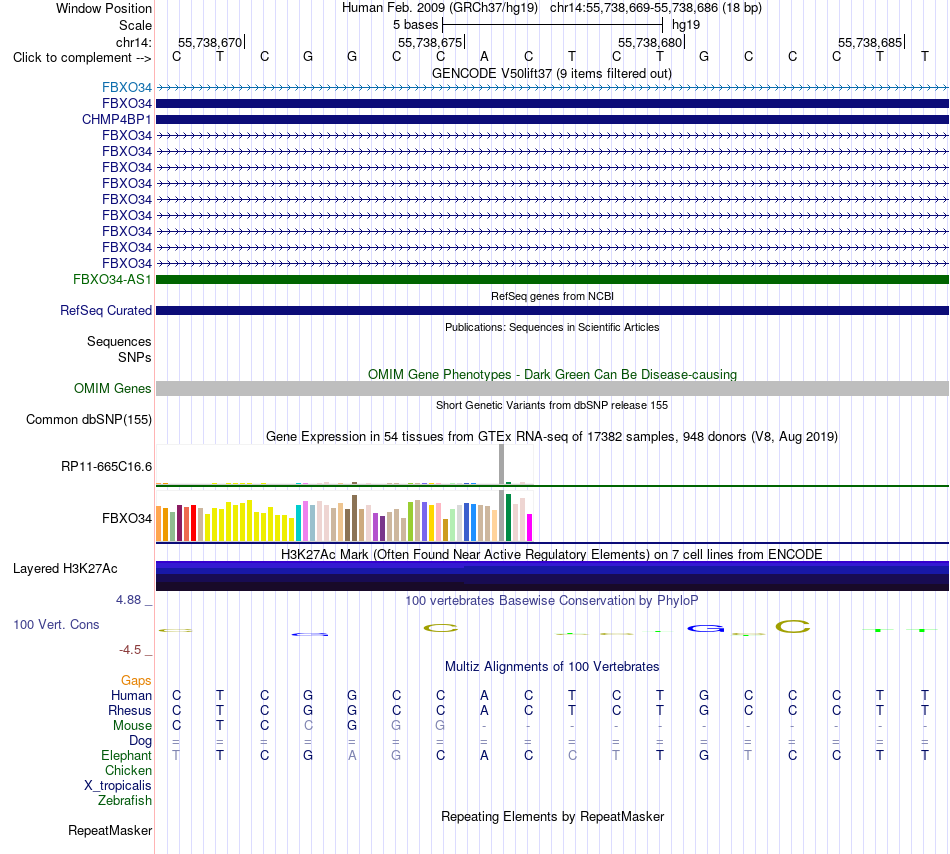The width and height of the screenshot is (950, 854).
Task: Open the GENCODE V50lift37 track title
Action: [552, 74]
